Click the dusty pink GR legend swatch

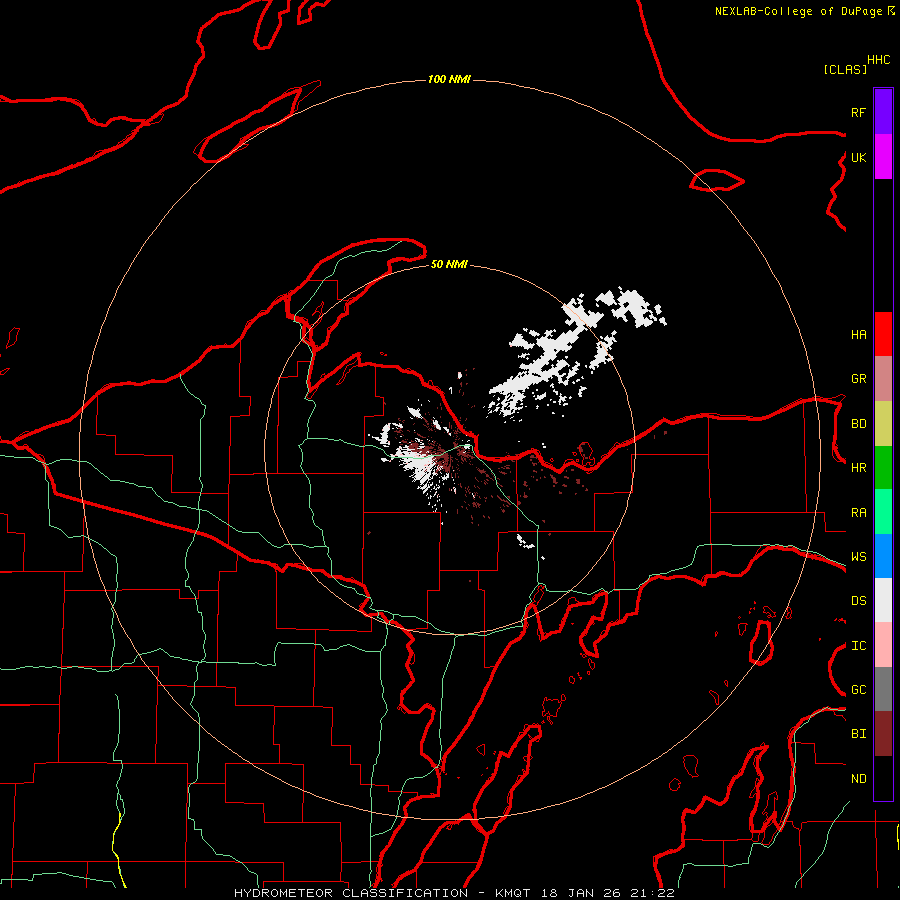point(883,379)
